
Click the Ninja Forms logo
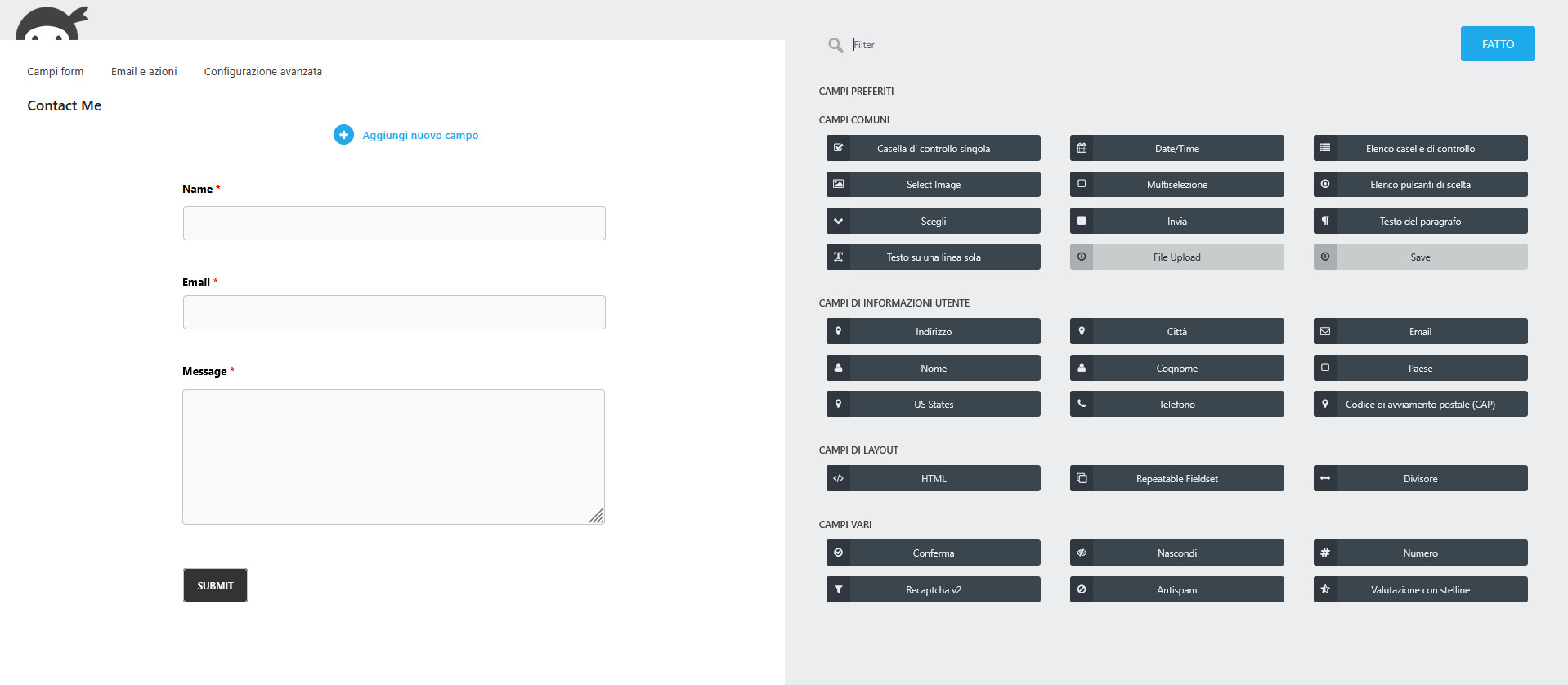click(52, 23)
